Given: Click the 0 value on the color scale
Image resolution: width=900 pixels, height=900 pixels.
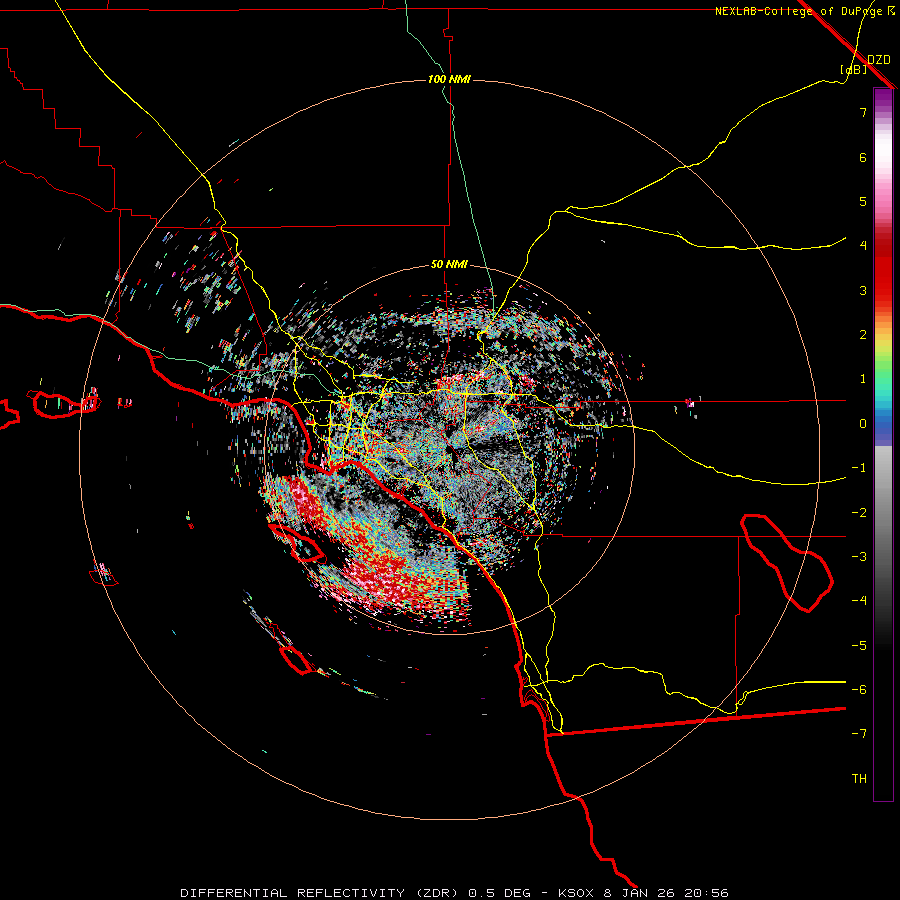Looking at the screenshot, I should (x=863, y=424).
